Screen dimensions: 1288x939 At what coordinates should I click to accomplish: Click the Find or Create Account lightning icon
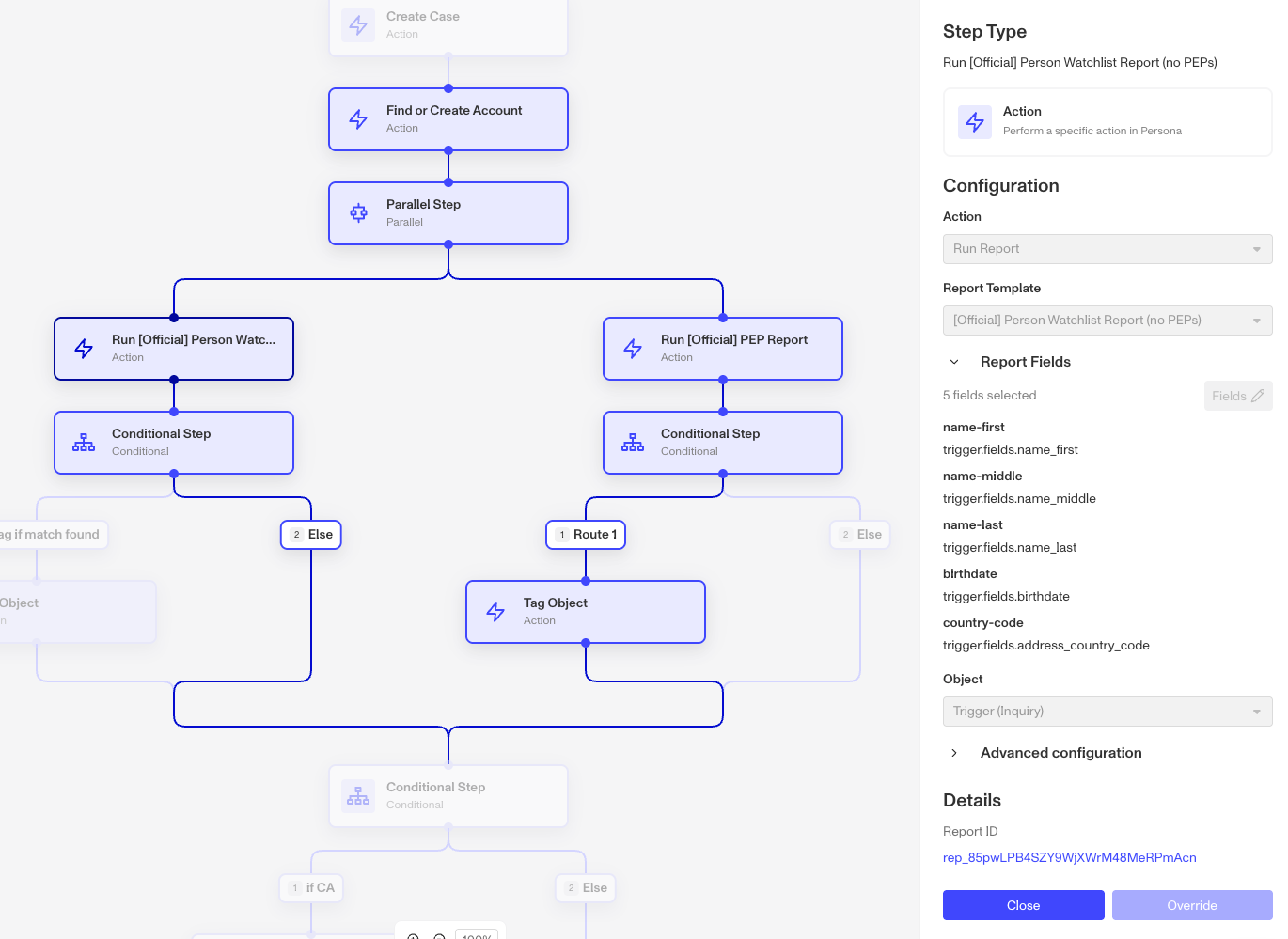coord(358,119)
